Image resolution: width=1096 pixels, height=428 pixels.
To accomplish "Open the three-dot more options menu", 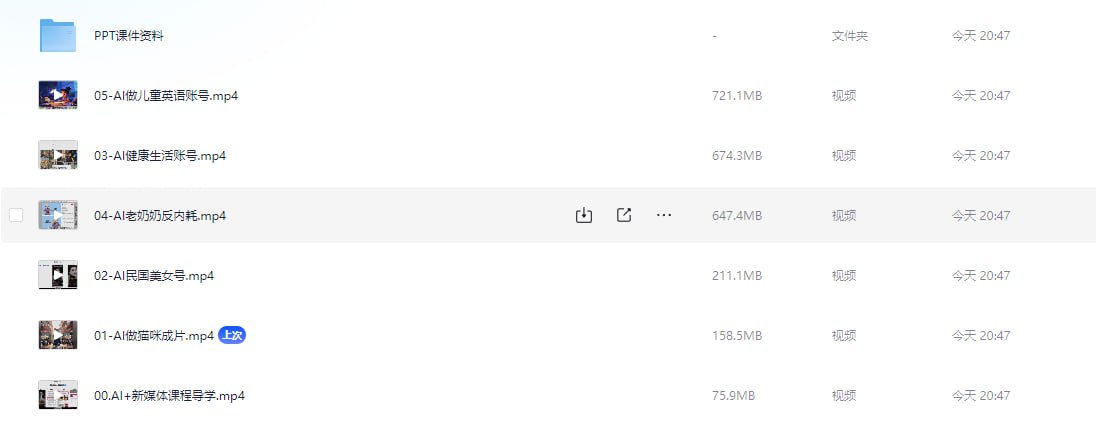I will 664,215.
